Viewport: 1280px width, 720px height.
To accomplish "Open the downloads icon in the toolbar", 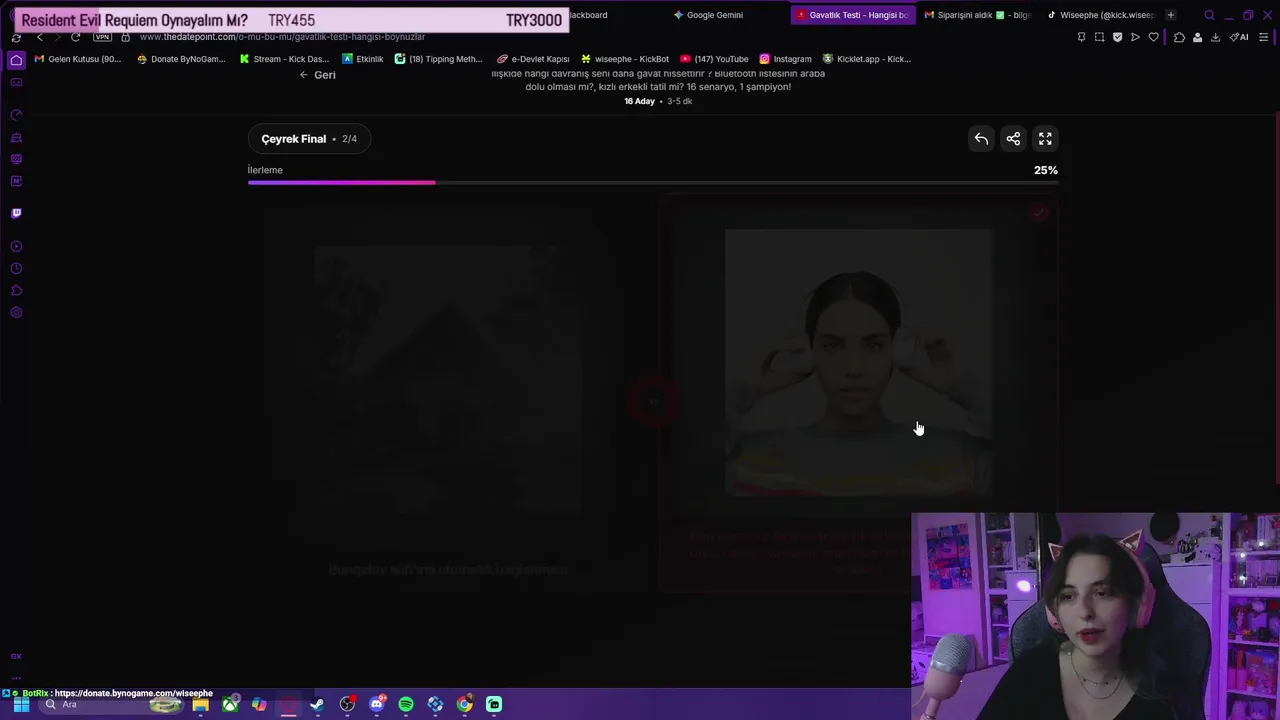I will 1215,37.
